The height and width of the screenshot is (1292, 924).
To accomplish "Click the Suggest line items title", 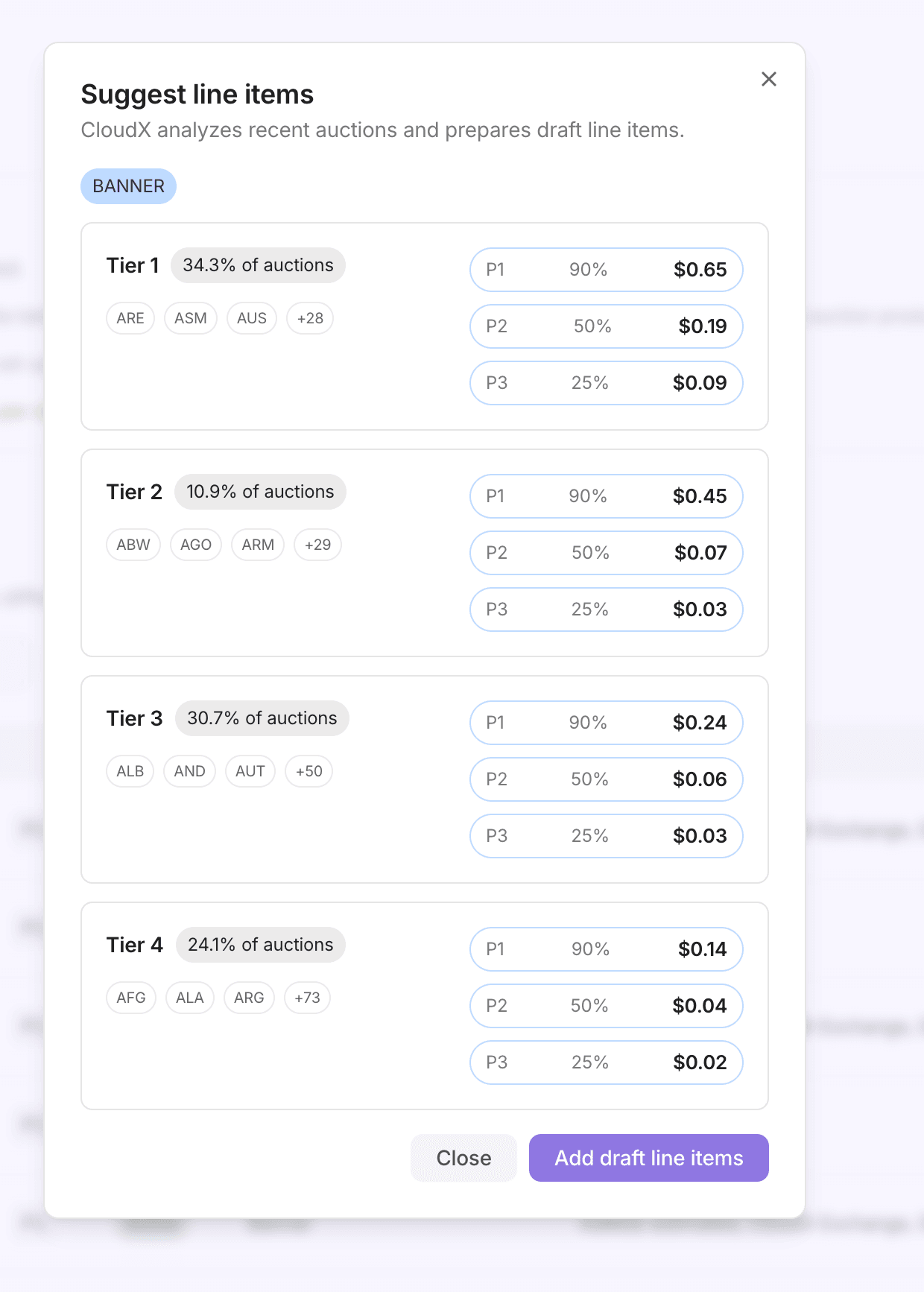I will (x=197, y=95).
